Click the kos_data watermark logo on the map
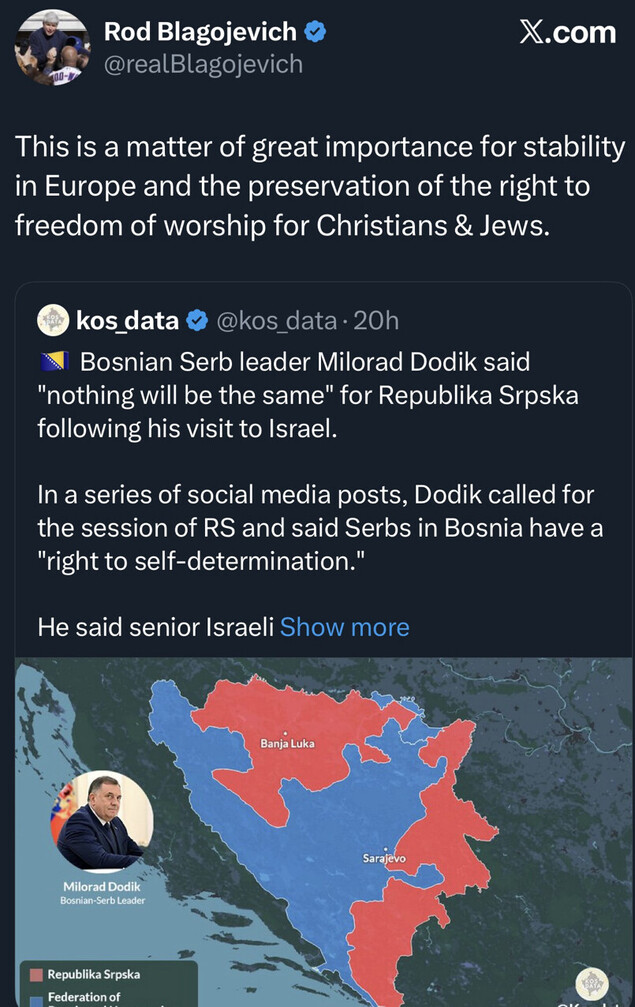Screen dimensions: 635x1007 point(593,984)
